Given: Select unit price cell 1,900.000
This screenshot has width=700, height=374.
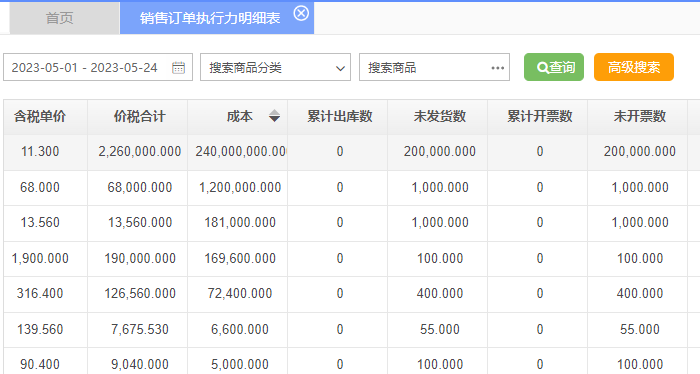Looking at the screenshot, I should [x=46, y=258].
